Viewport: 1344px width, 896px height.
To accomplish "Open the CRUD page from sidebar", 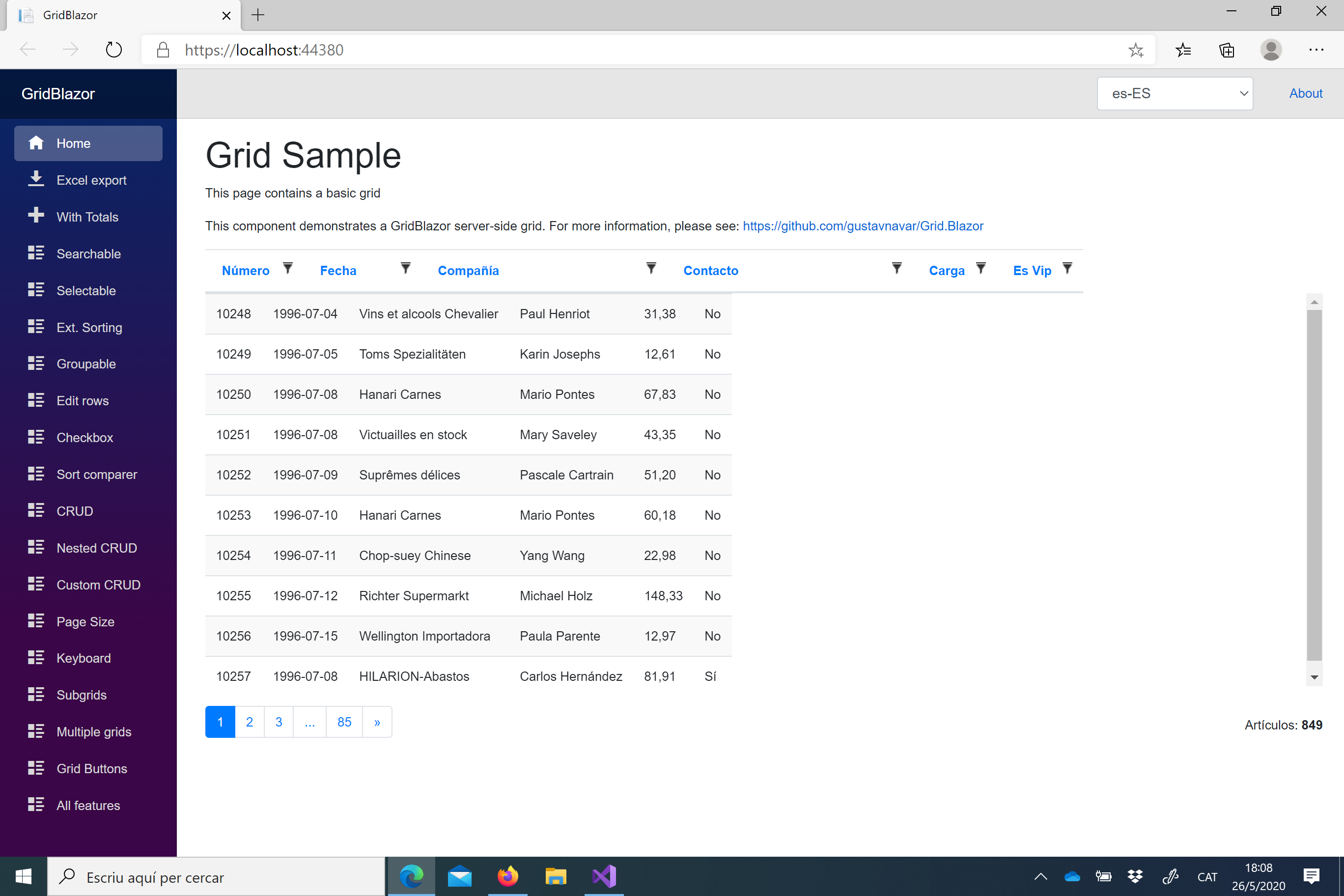I will point(75,511).
